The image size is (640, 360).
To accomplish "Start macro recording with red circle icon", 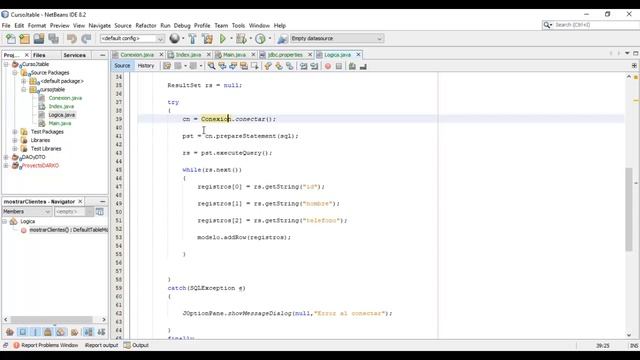I will click(x=328, y=66).
